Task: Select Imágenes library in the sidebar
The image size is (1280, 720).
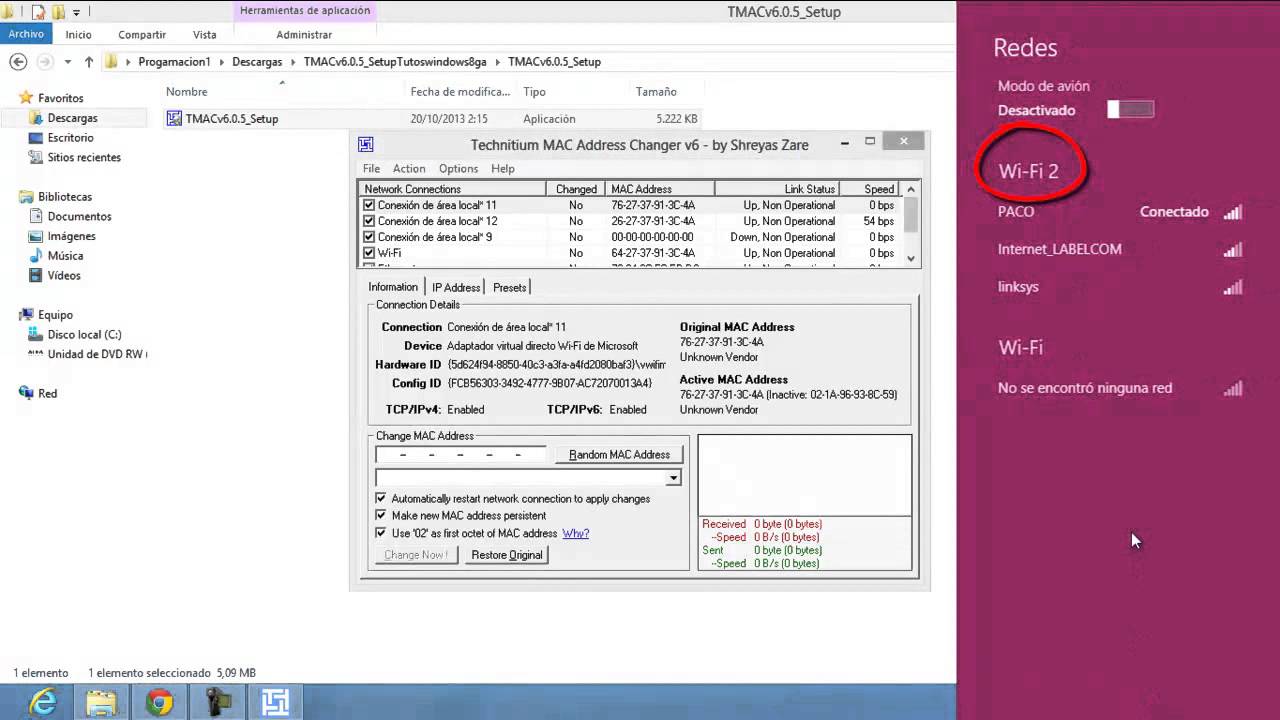Action: pos(71,236)
